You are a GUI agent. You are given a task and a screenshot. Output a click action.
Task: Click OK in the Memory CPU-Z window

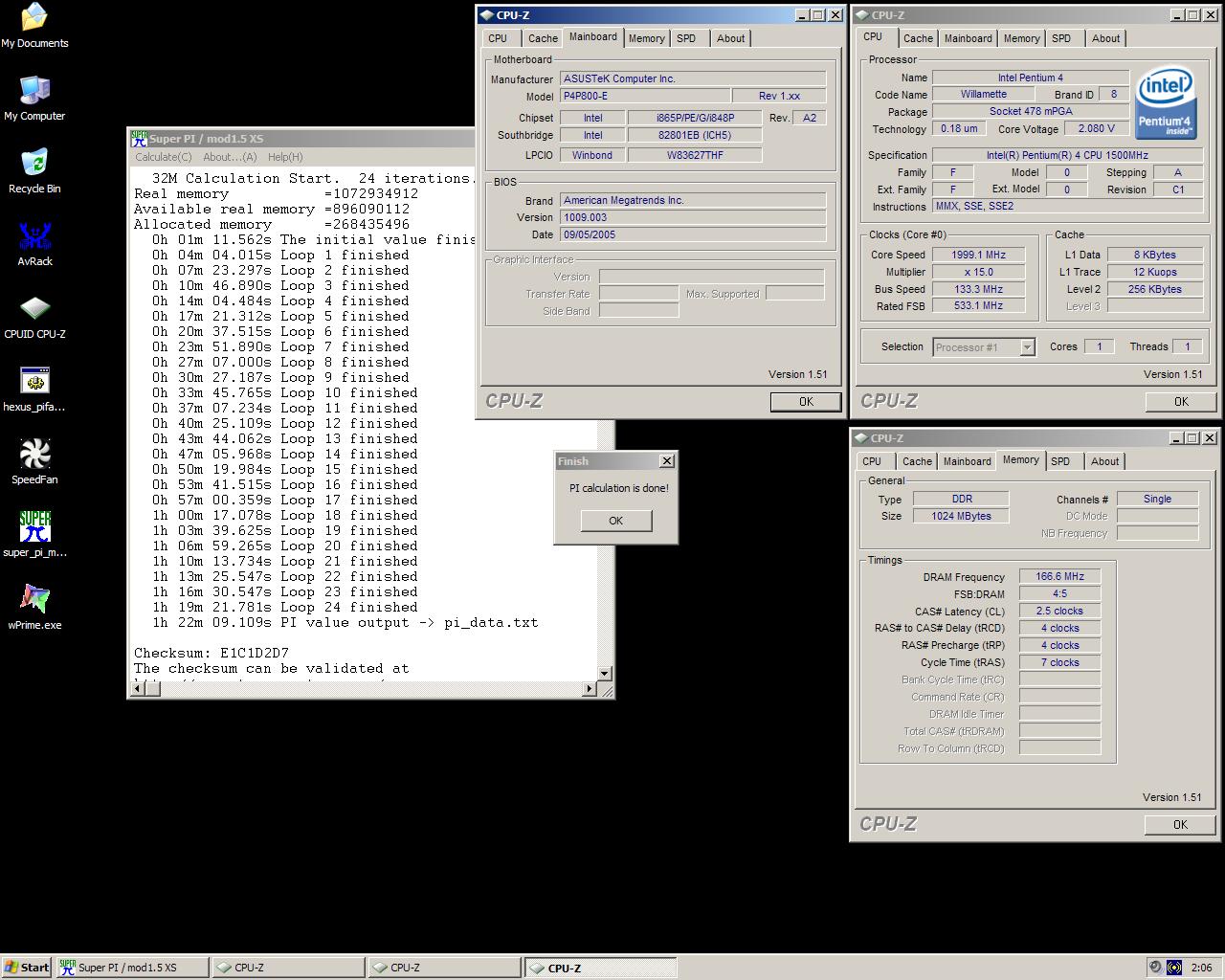click(1180, 825)
